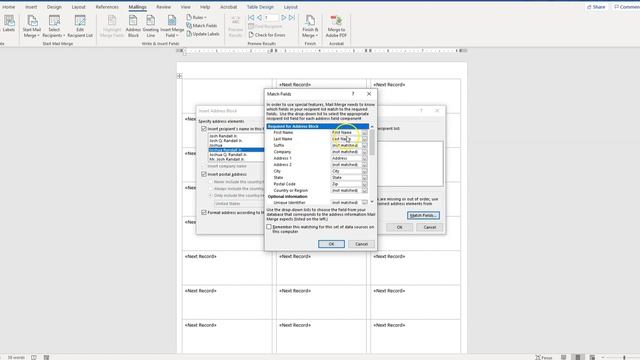
Task: Click the Match Fields dialog help question mark
Action: tap(353, 94)
